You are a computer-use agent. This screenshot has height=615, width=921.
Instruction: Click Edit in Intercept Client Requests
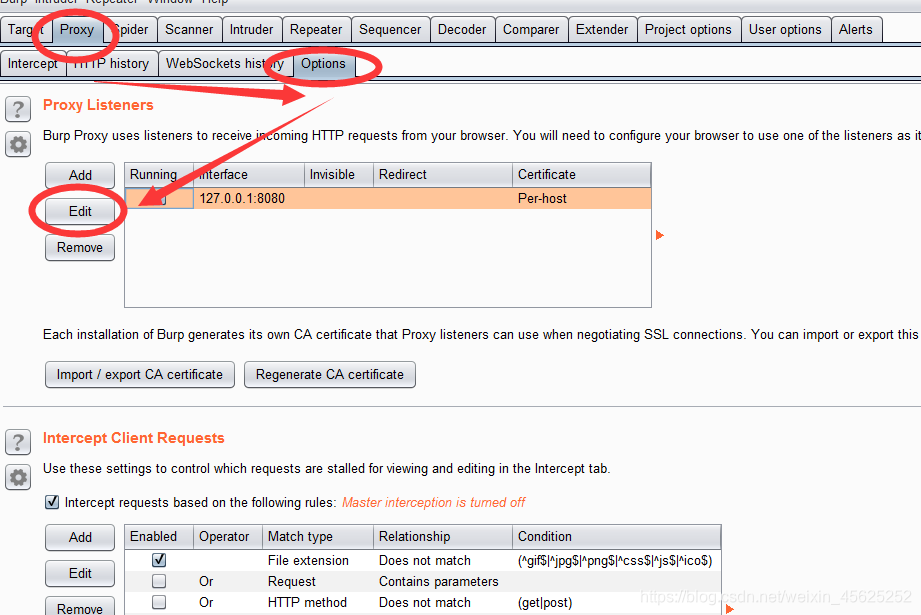coord(80,573)
